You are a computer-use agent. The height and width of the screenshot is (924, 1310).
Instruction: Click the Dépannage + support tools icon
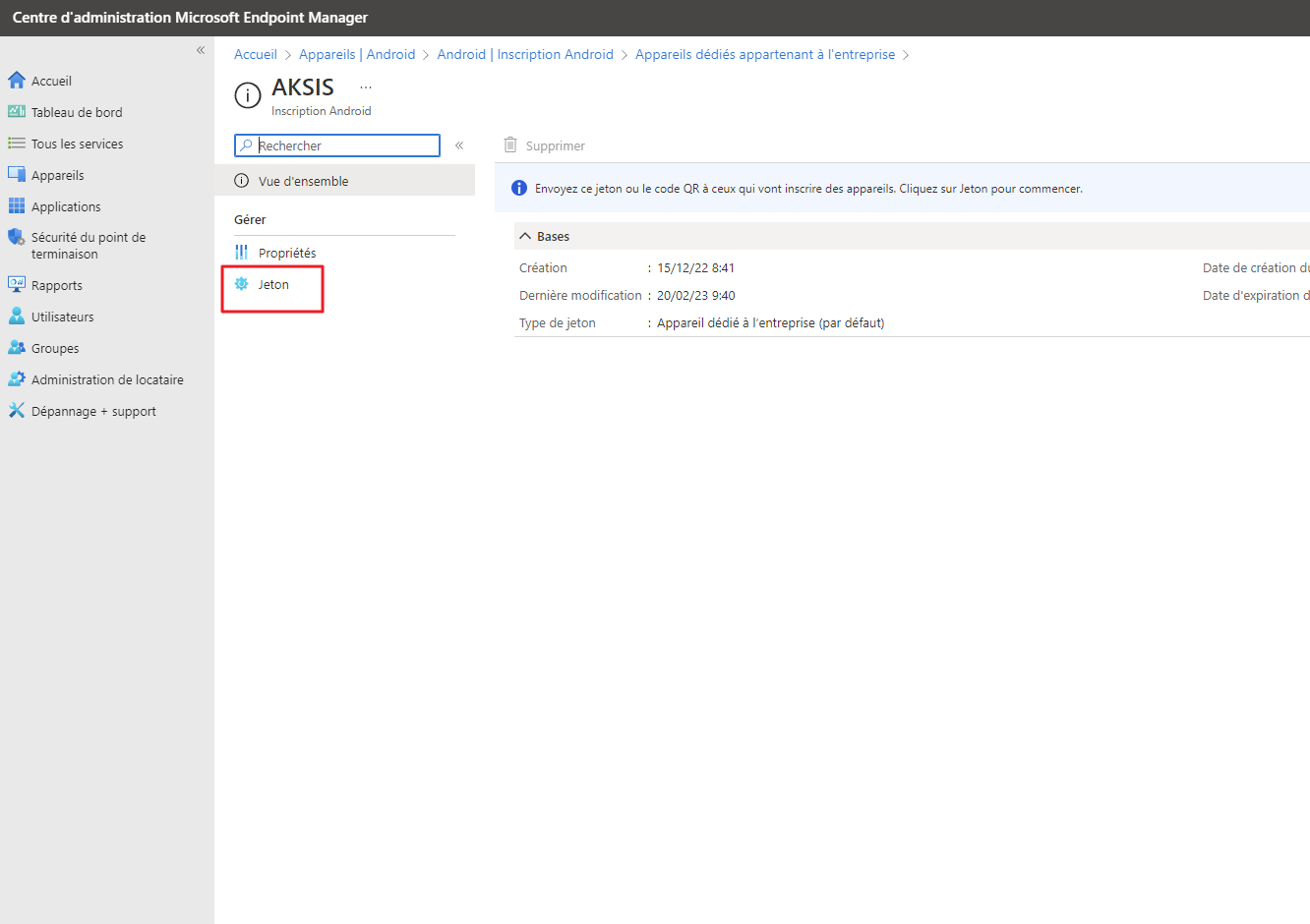pos(17,410)
